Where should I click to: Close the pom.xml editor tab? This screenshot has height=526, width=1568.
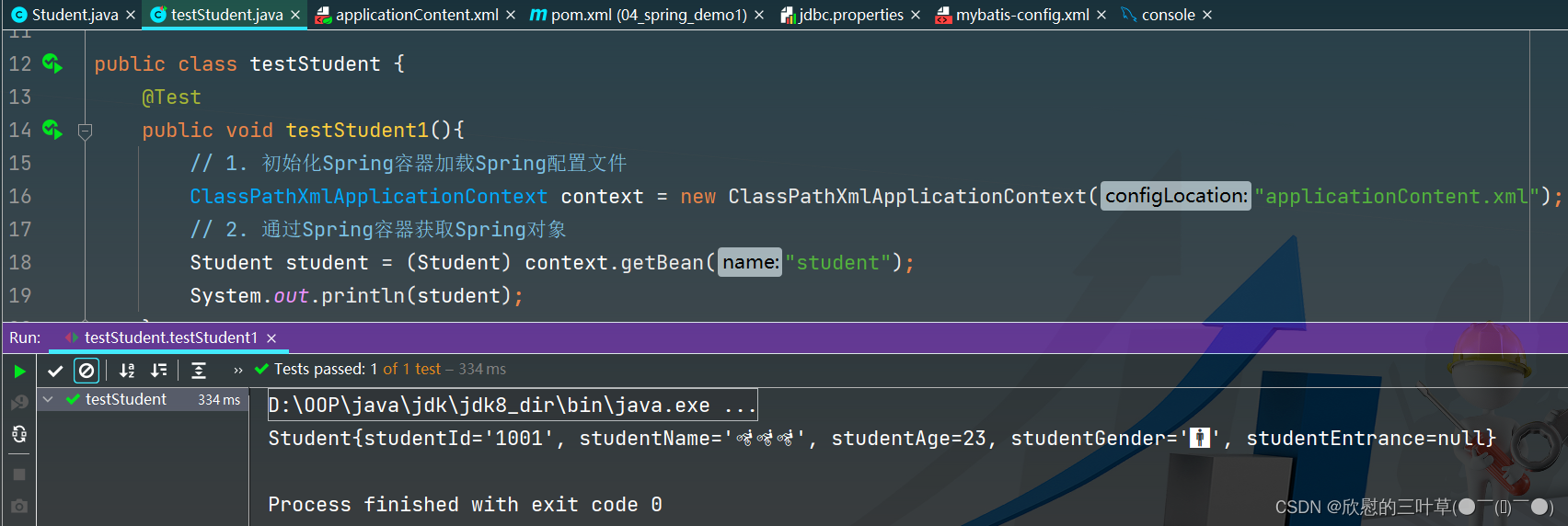click(x=759, y=15)
